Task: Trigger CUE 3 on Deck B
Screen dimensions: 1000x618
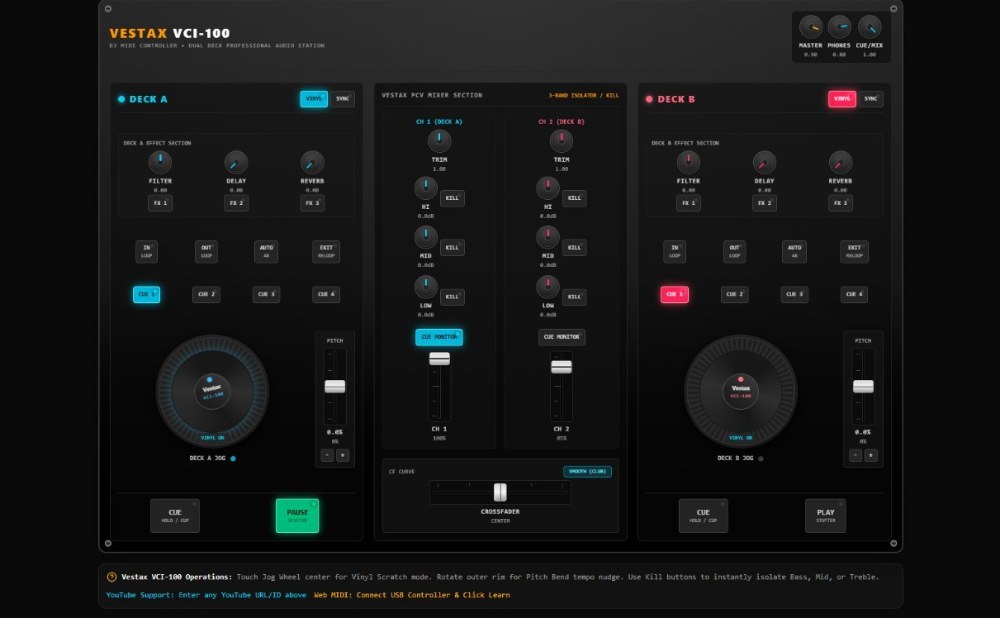Action: coord(794,294)
